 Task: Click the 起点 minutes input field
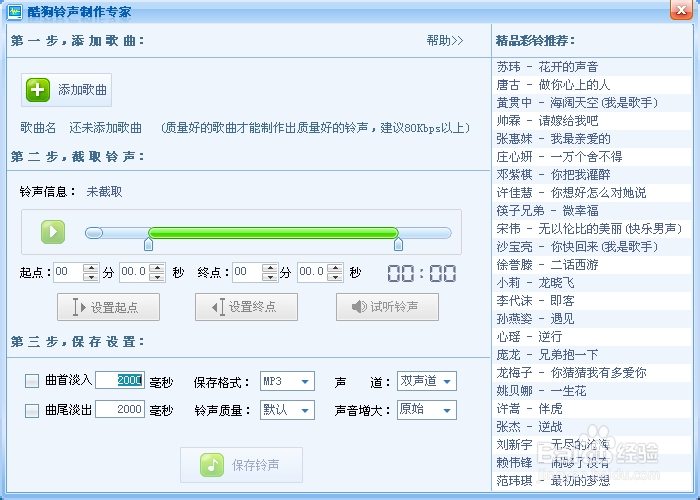click(68, 272)
